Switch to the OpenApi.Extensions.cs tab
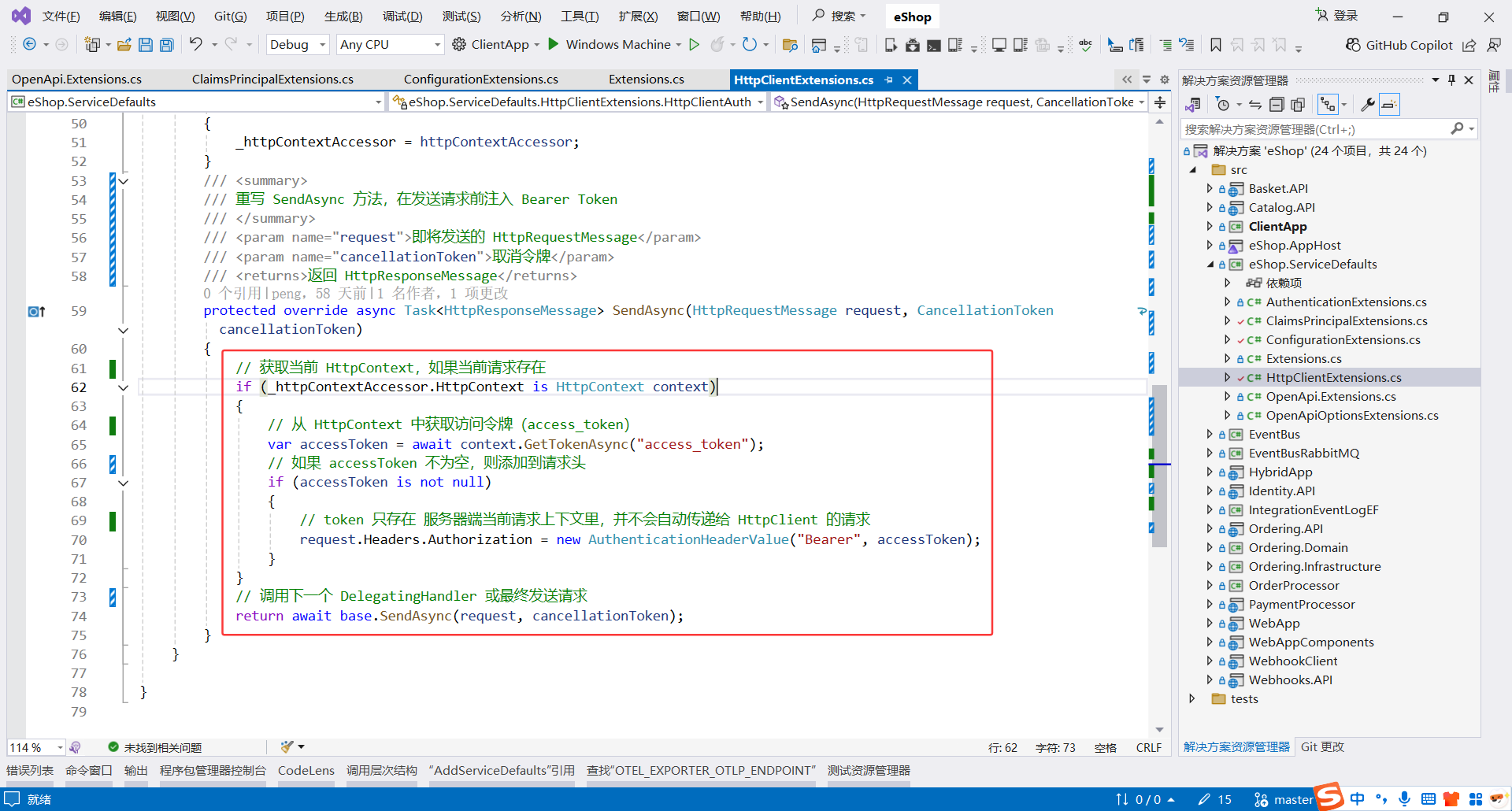This screenshot has width=1512, height=811. (77, 80)
